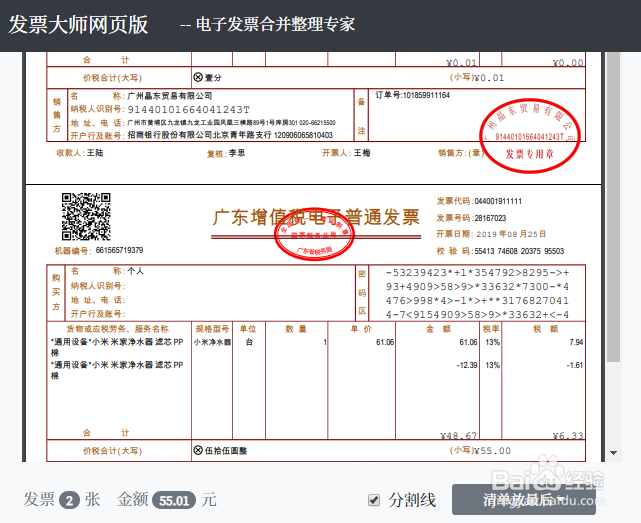Screen dimensions: 641x523
Task: Click total tax ¥6.33
Action: [568, 436]
